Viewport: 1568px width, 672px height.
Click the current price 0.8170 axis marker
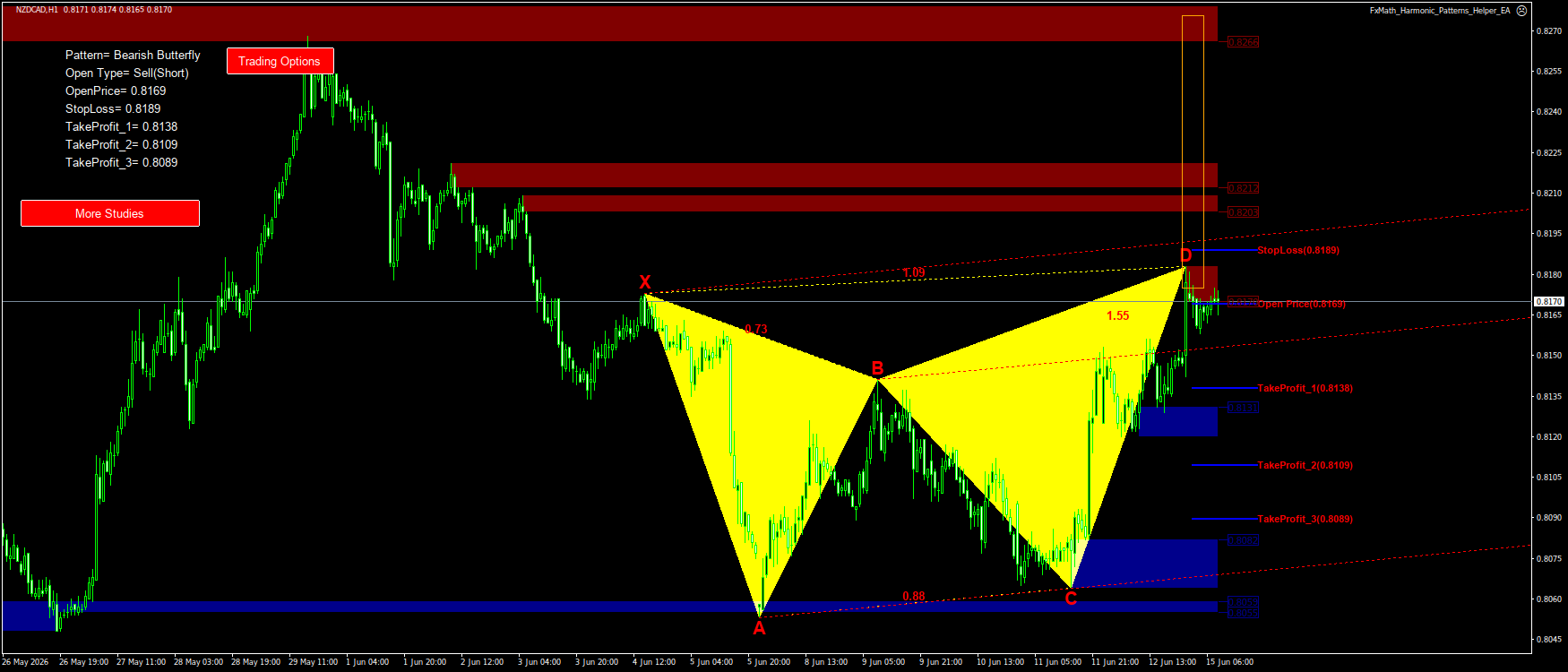tap(1549, 302)
